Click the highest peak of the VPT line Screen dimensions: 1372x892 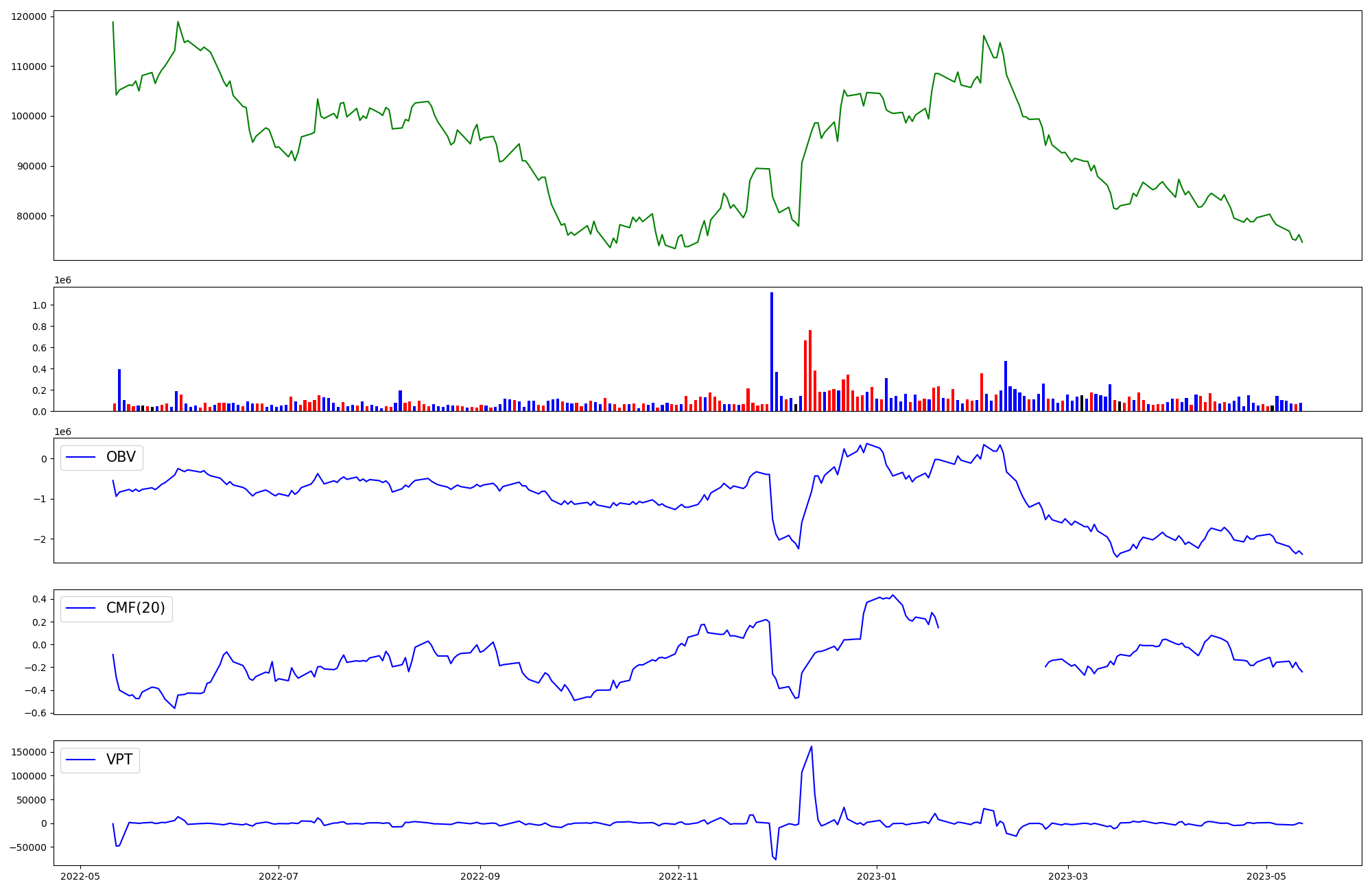point(812,747)
